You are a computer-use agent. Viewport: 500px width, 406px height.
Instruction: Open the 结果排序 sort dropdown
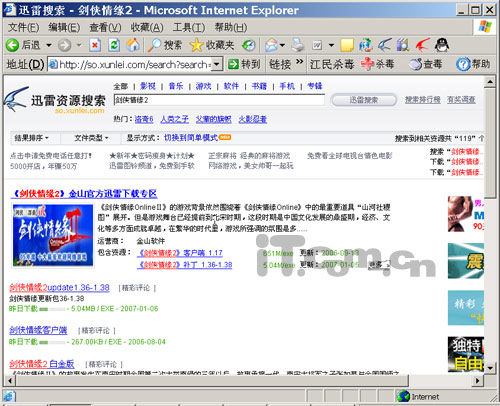(x=32, y=138)
